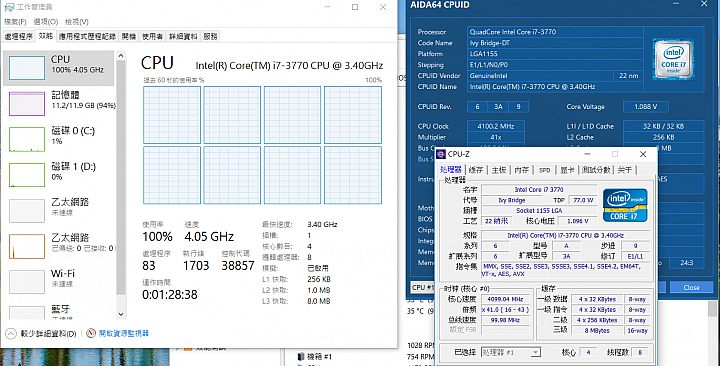720x366 pixels.
Task: Click the resource monitor icon beside 開啟資源監視器
Action: 91,333
